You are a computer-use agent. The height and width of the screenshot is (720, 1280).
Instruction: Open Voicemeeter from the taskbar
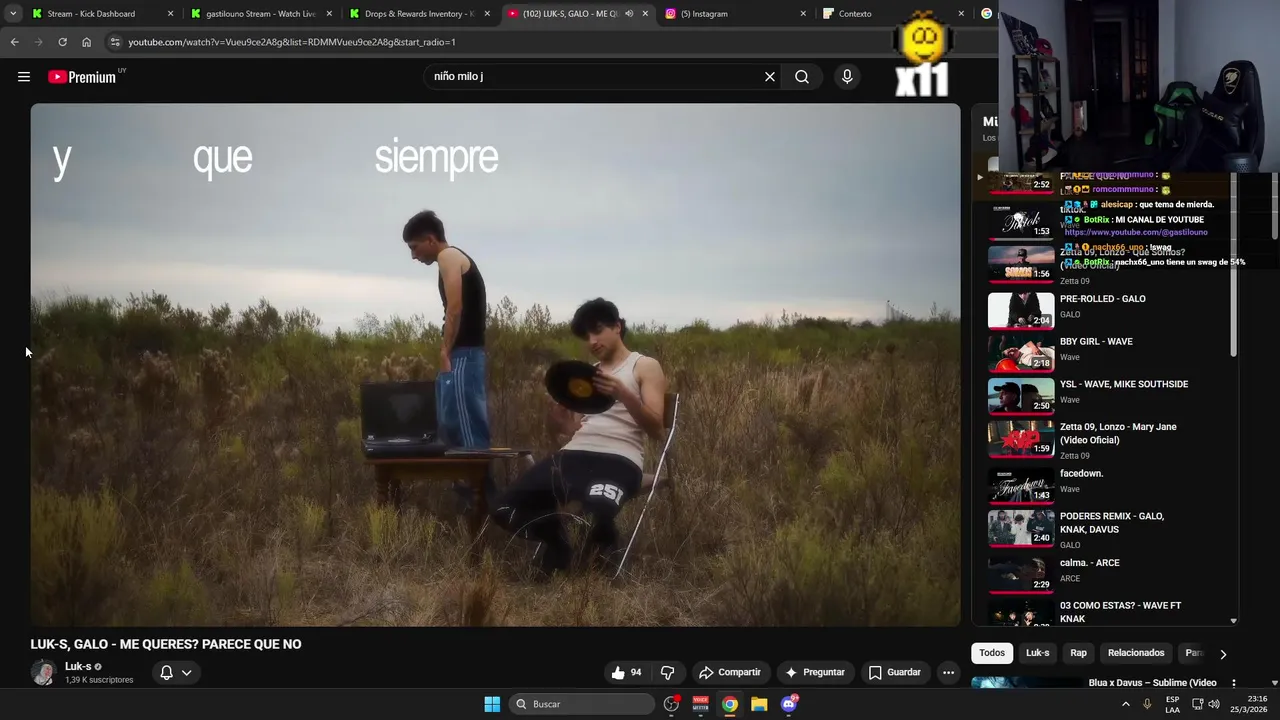coord(700,704)
